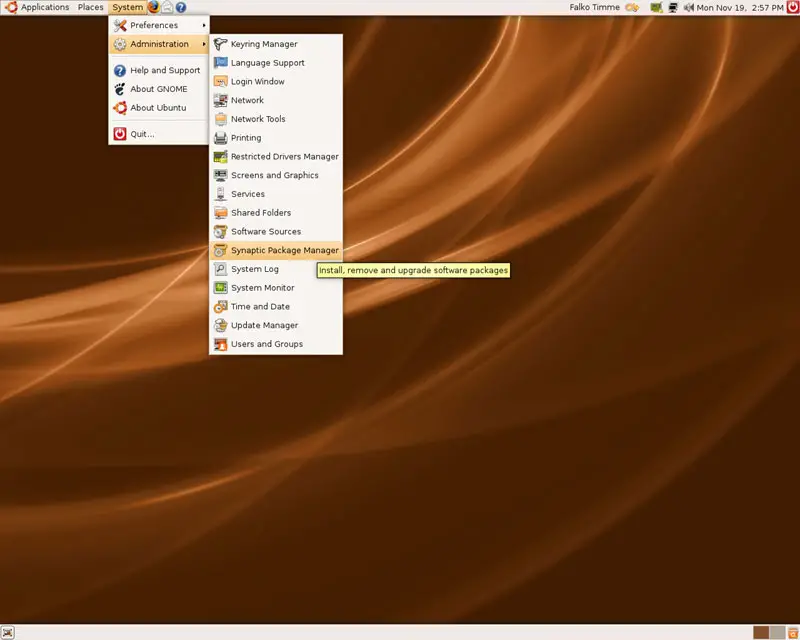This screenshot has height=640, width=800.
Task: Choose Quit... from the System menu
Action: (159, 134)
